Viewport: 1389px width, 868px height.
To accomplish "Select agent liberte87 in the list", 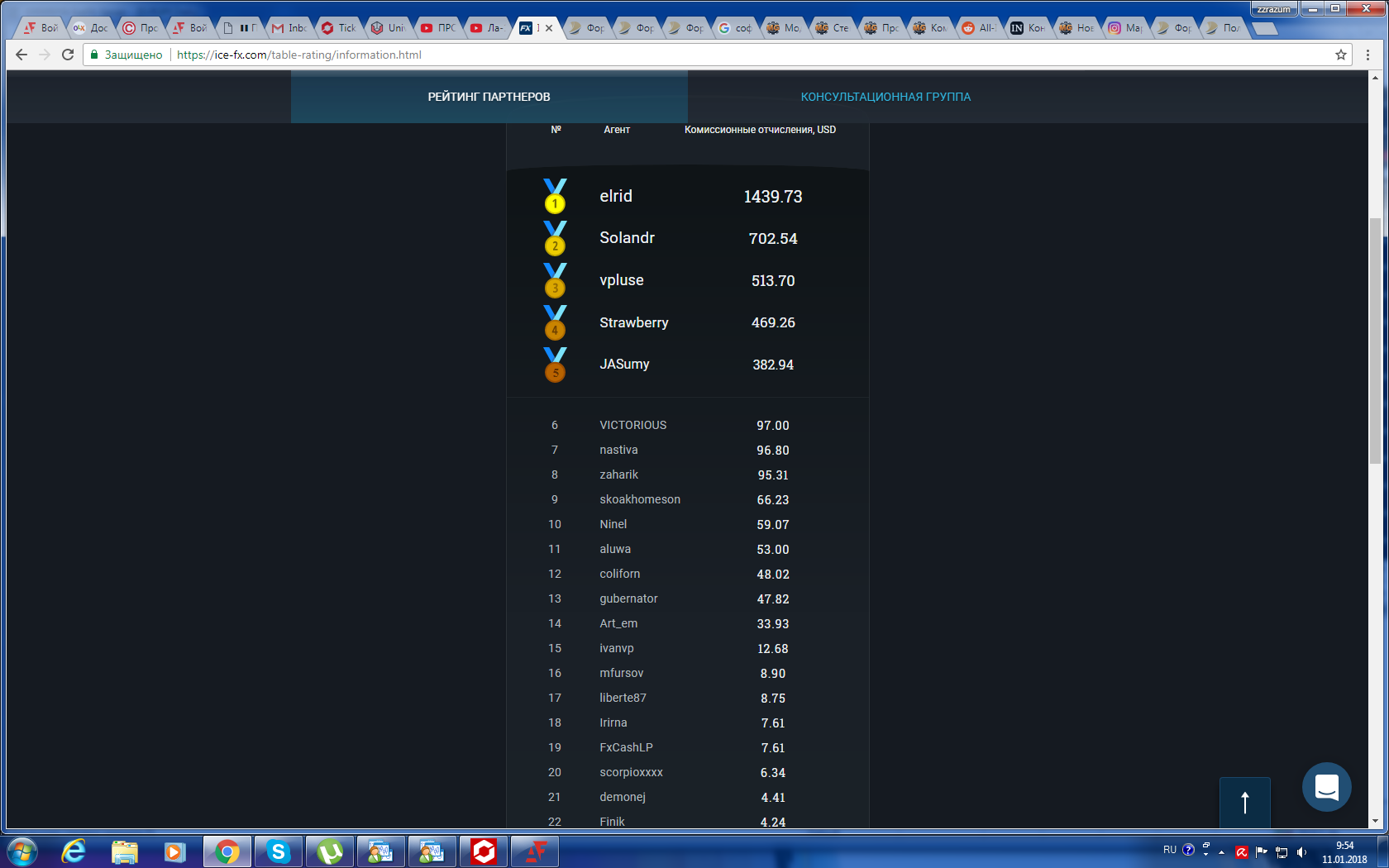I will (623, 698).
